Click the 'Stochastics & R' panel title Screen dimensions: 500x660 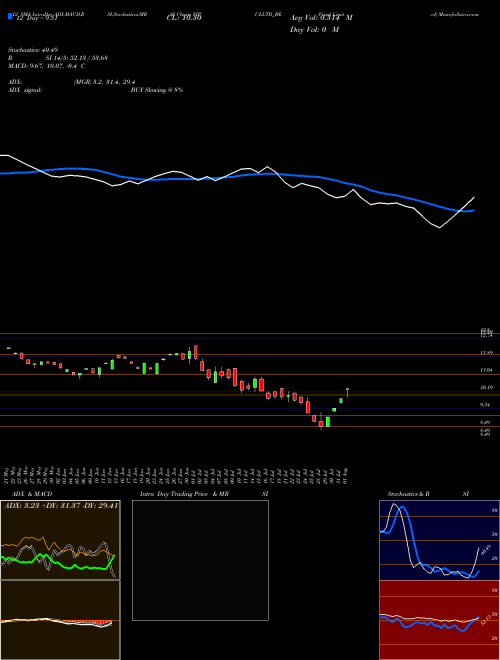point(408,494)
